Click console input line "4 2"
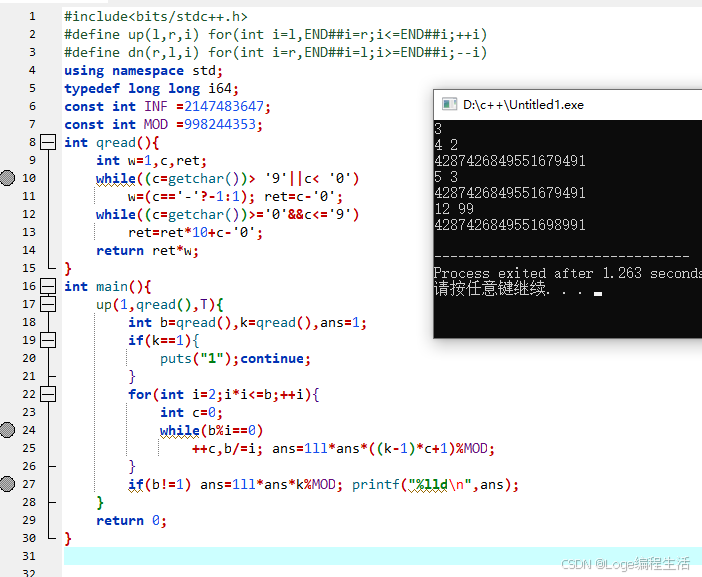 (x=446, y=145)
